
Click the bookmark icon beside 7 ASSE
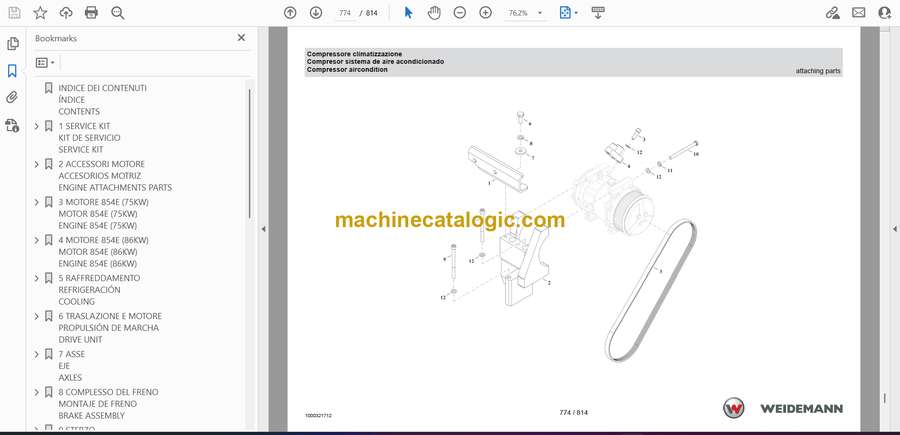tap(49, 354)
